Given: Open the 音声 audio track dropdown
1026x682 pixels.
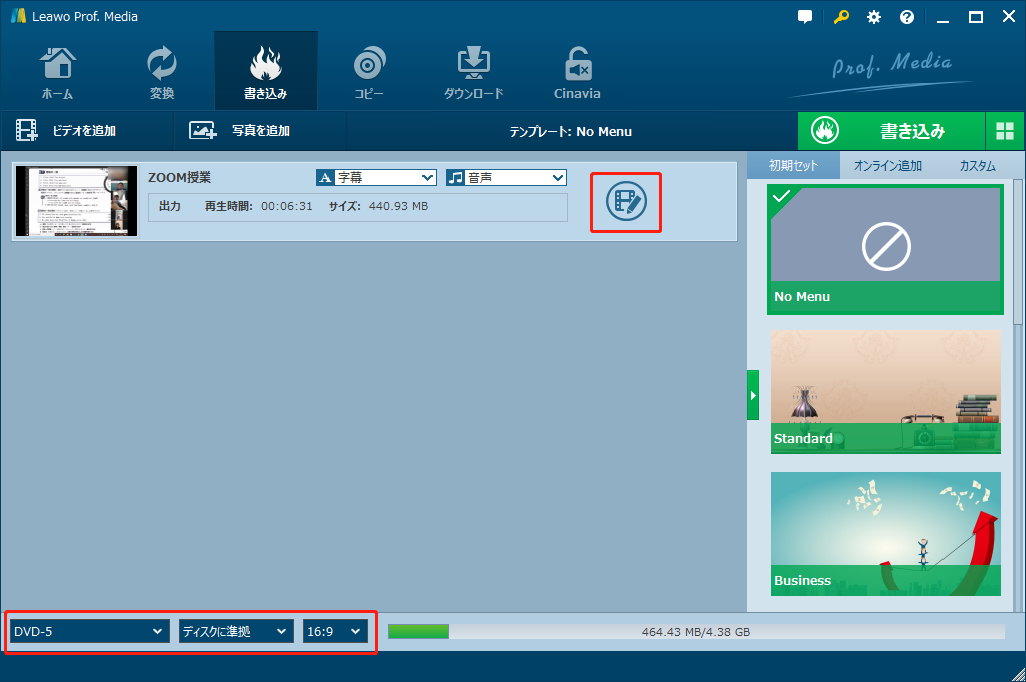Looking at the screenshot, I should point(506,177).
